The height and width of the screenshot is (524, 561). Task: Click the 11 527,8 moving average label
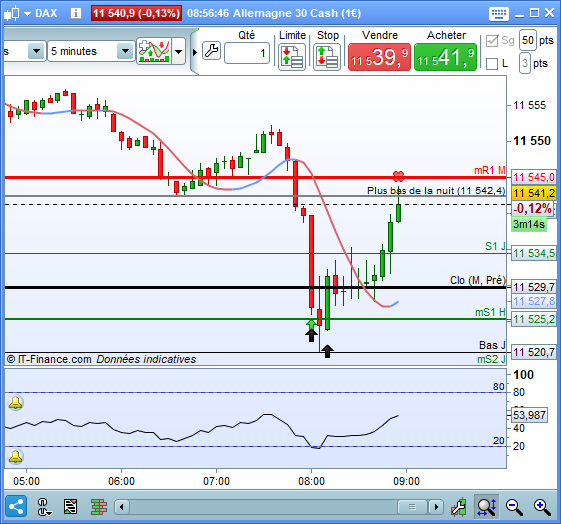coord(533,301)
